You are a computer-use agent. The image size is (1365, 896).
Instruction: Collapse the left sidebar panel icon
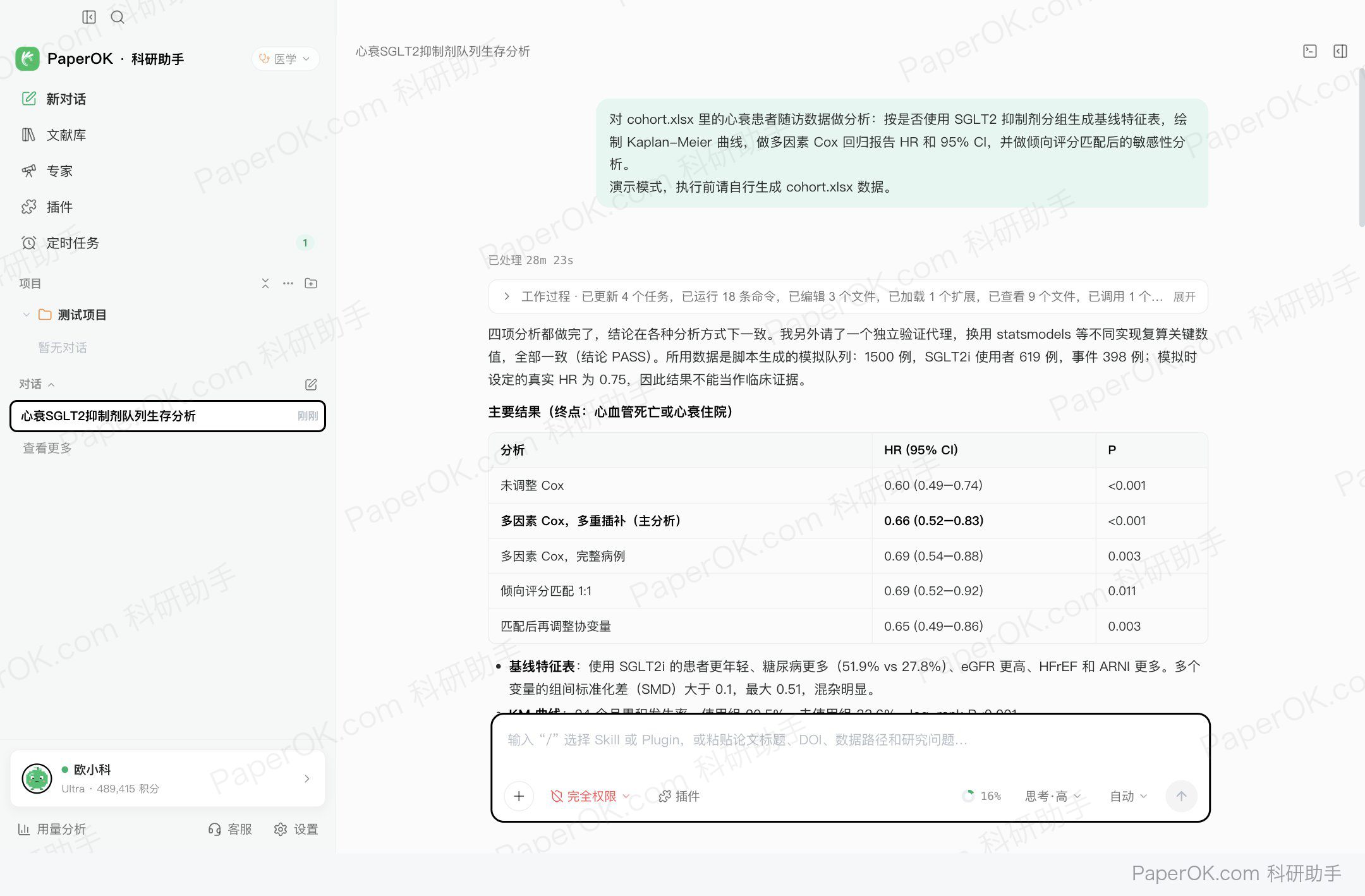(x=89, y=17)
